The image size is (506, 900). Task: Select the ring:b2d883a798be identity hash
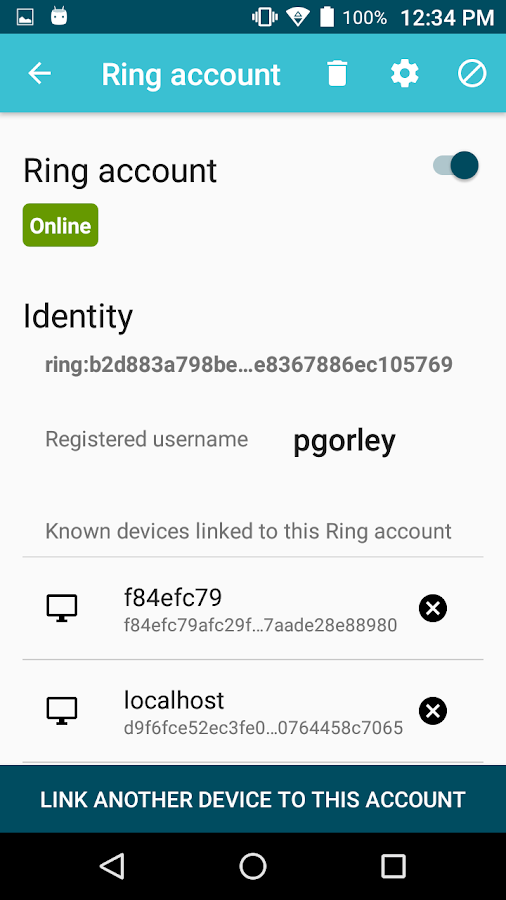pyautogui.click(x=249, y=364)
